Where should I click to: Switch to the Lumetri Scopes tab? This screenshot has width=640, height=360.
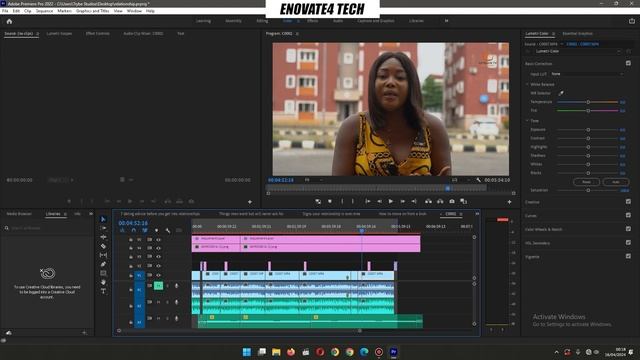pyautogui.click(x=59, y=33)
